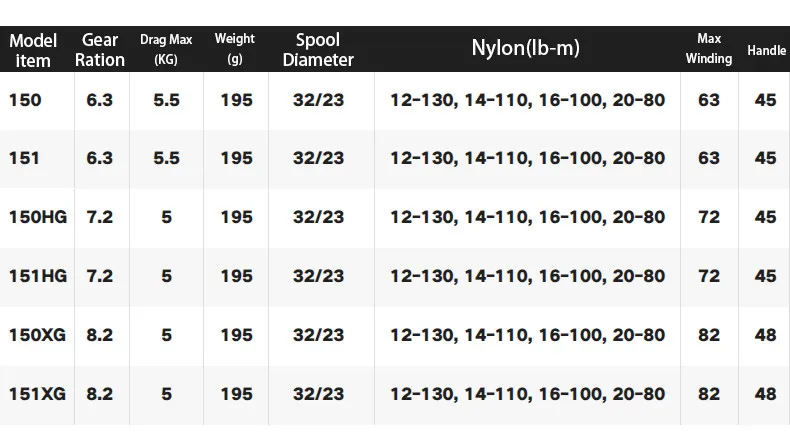Select the 151HG model cell

click(38, 276)
